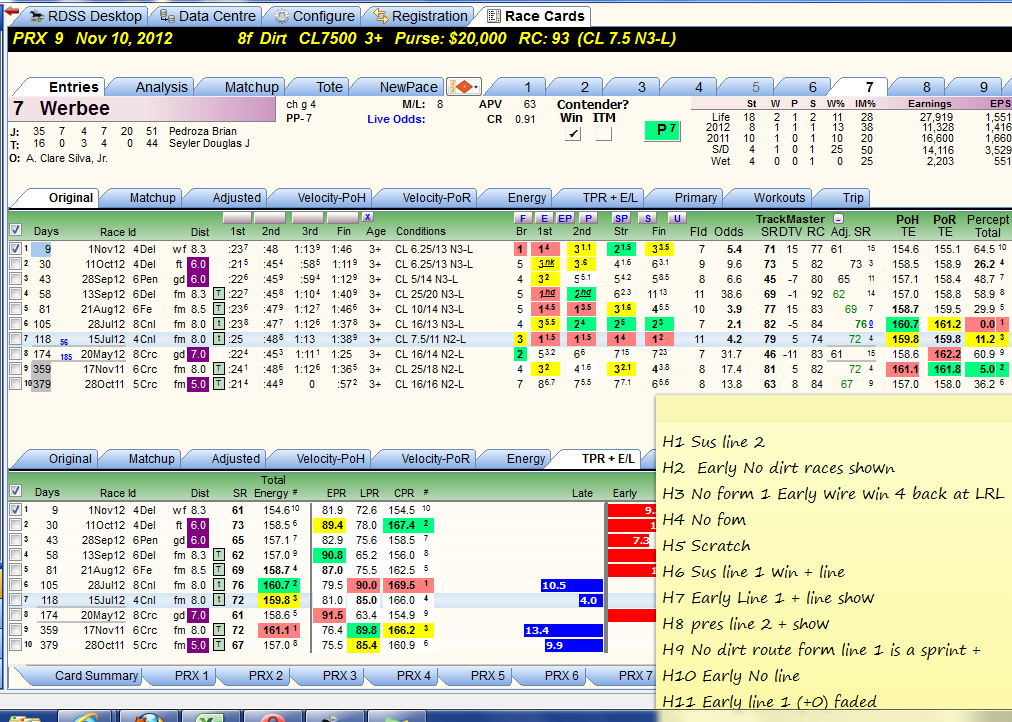
Task: Click the P pace-line filter button
Action: point(588,218)
